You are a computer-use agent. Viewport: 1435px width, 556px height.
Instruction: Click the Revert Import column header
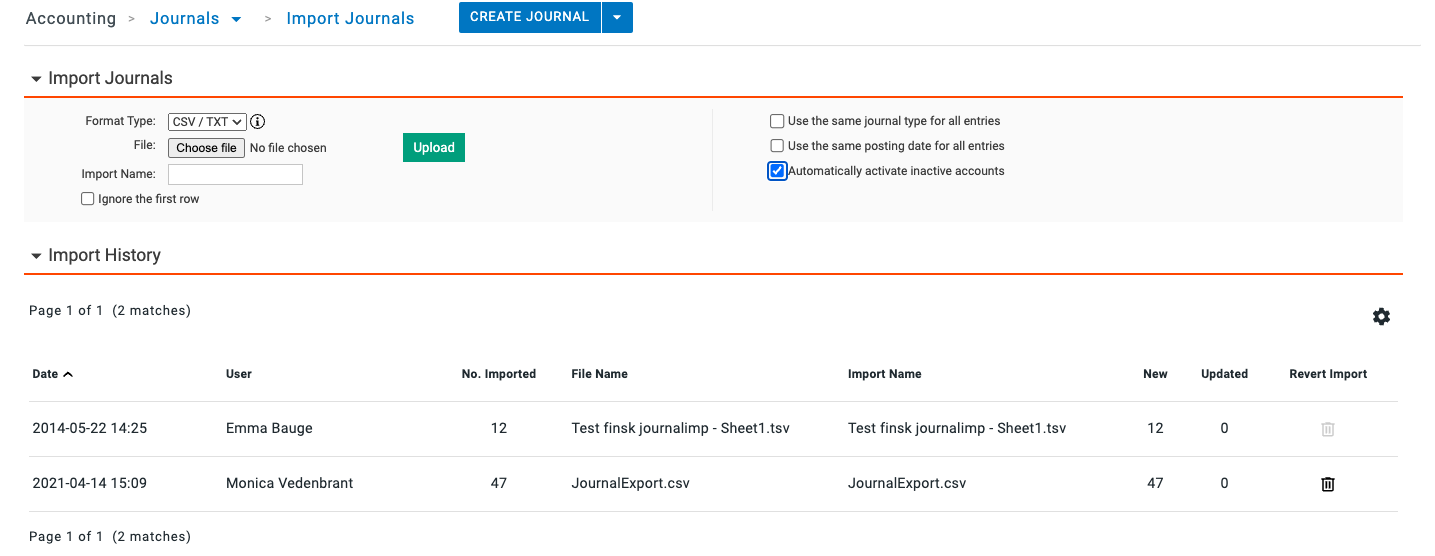[x=1328, y=374]
